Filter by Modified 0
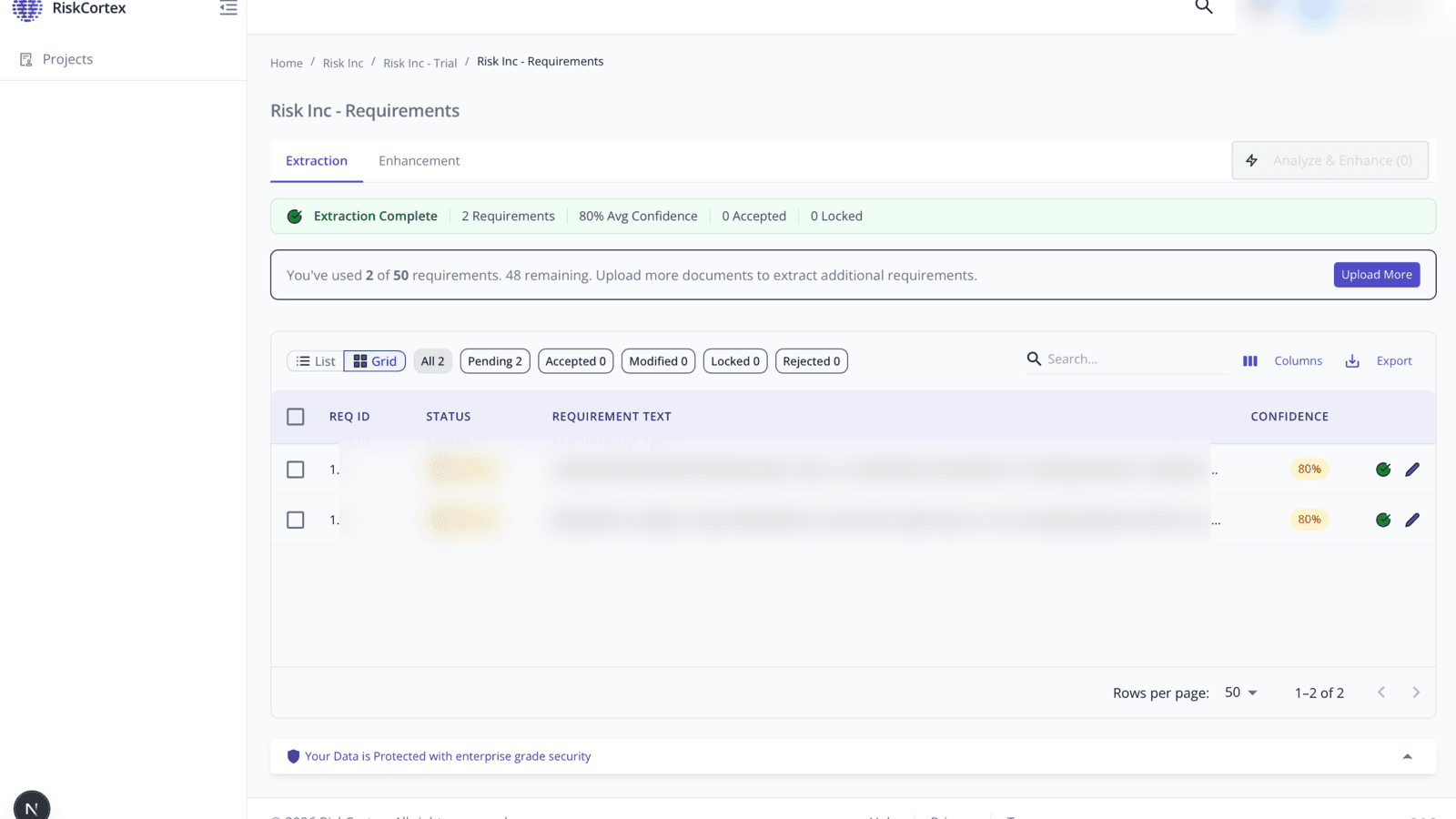 tap(659, 361)
